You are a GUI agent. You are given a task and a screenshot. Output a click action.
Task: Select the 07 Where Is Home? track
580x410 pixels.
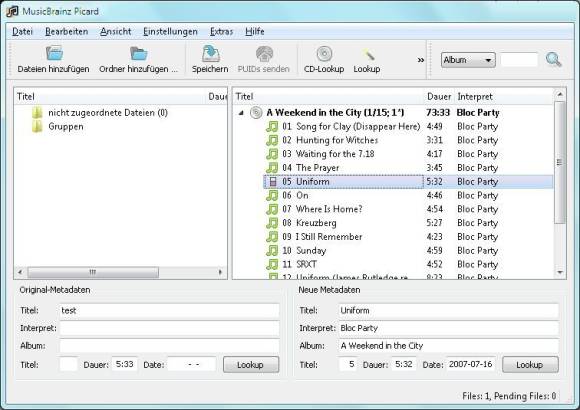click(x=408, y=209)
